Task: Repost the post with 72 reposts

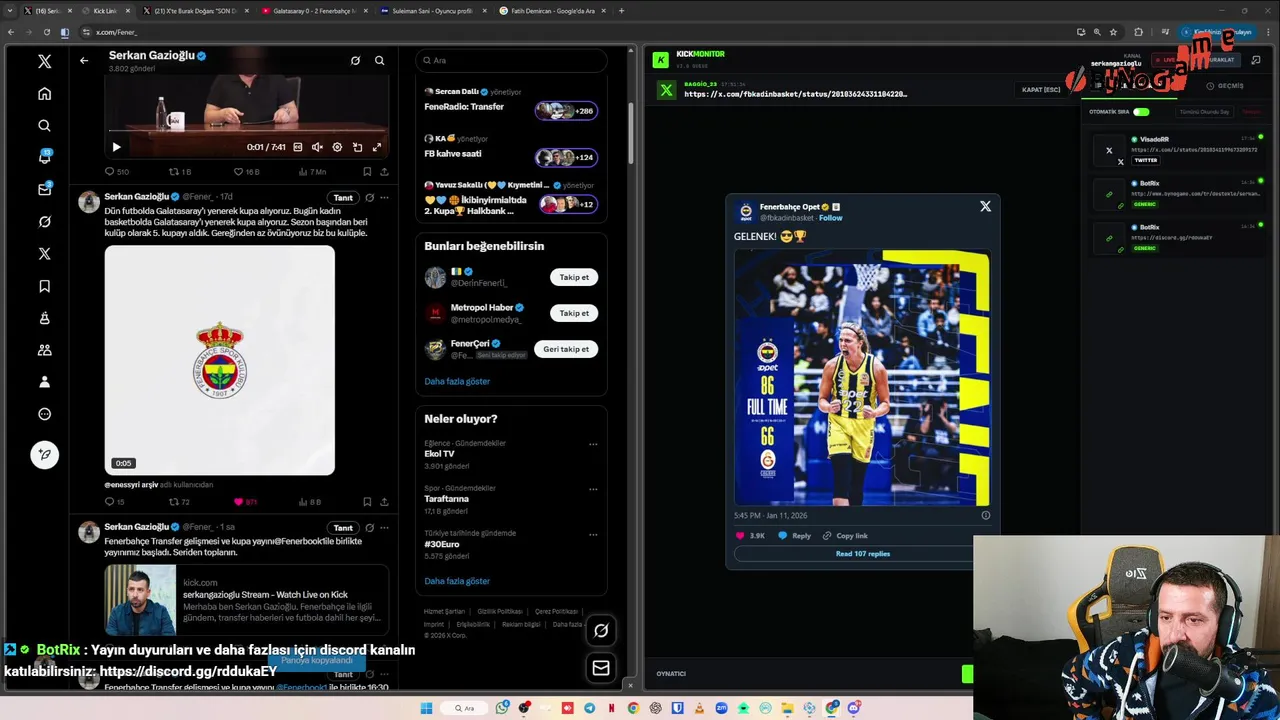Action: coord(179,502)
